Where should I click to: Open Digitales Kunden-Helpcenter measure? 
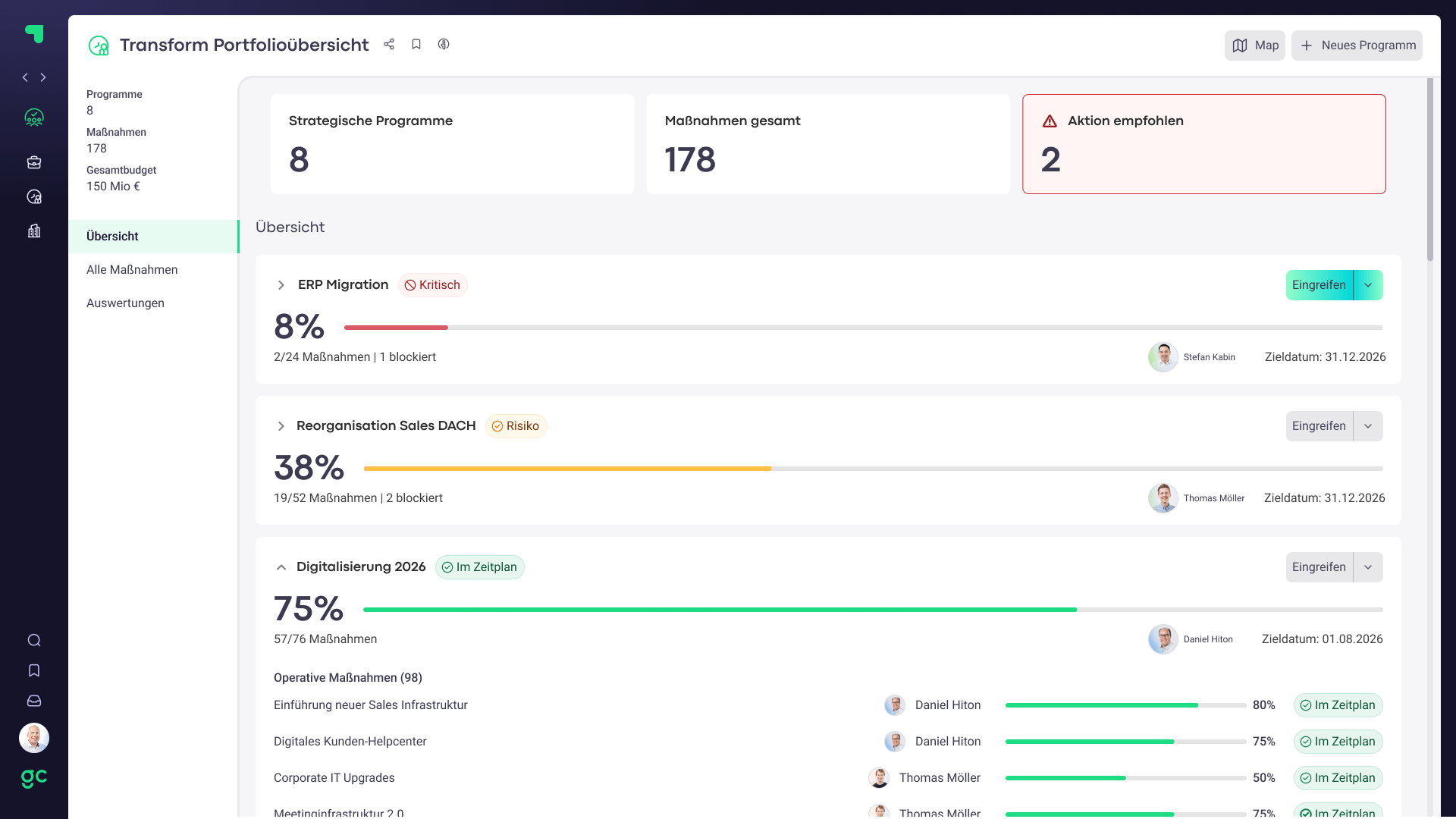[350, 742]
